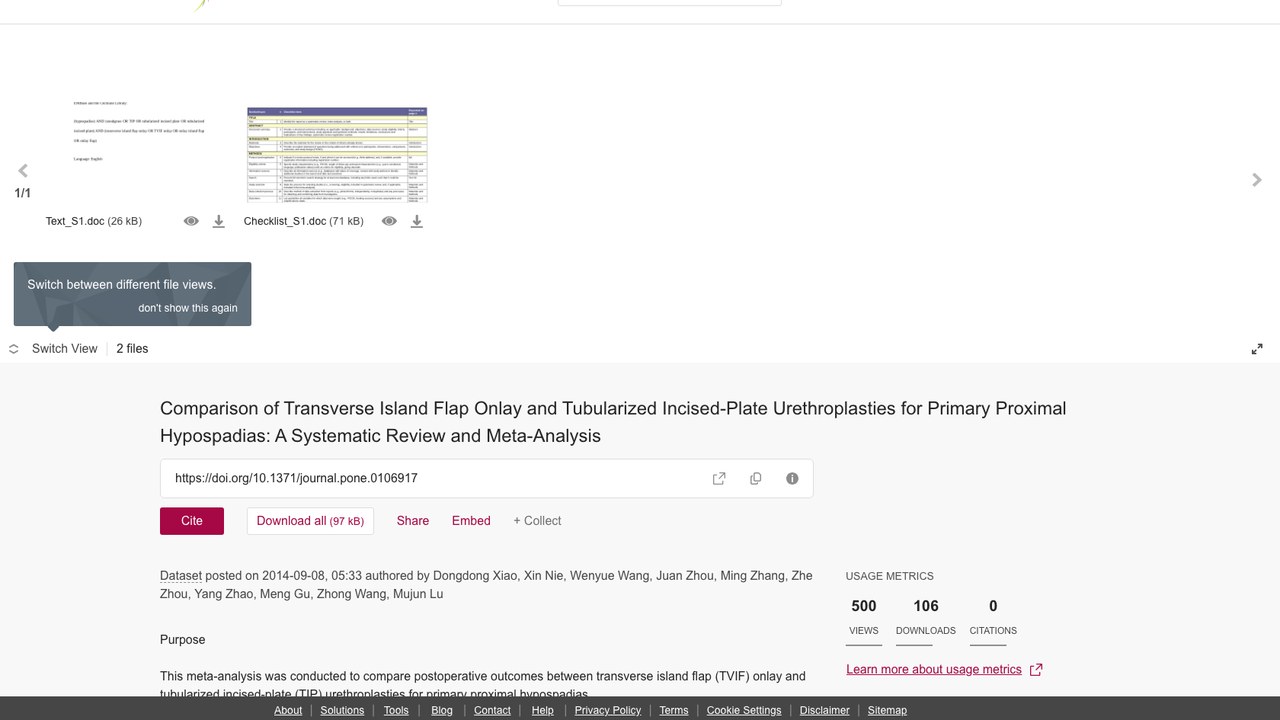1280x720 pixels.
Task: Open the Share menu
Action: coord(413,521)
